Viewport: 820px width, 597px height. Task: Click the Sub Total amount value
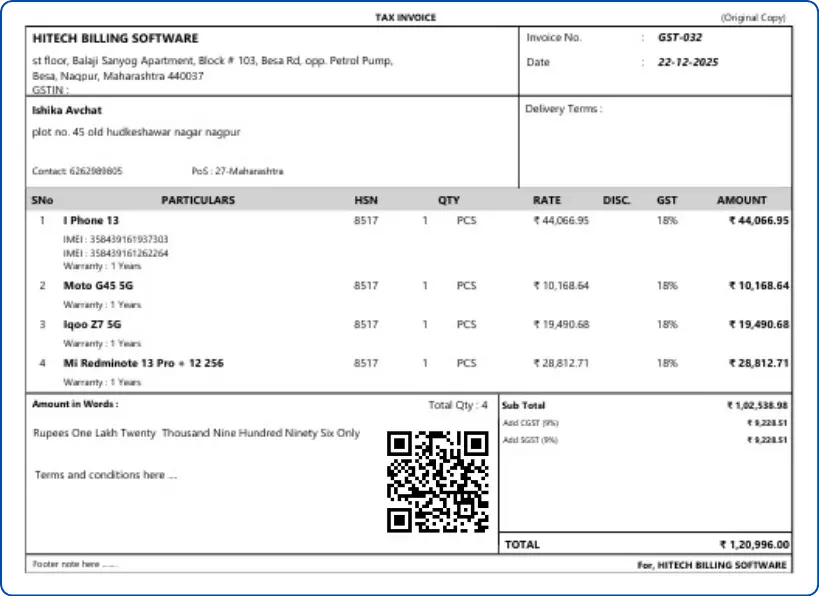pyautogui.click(x=757, y=406)
